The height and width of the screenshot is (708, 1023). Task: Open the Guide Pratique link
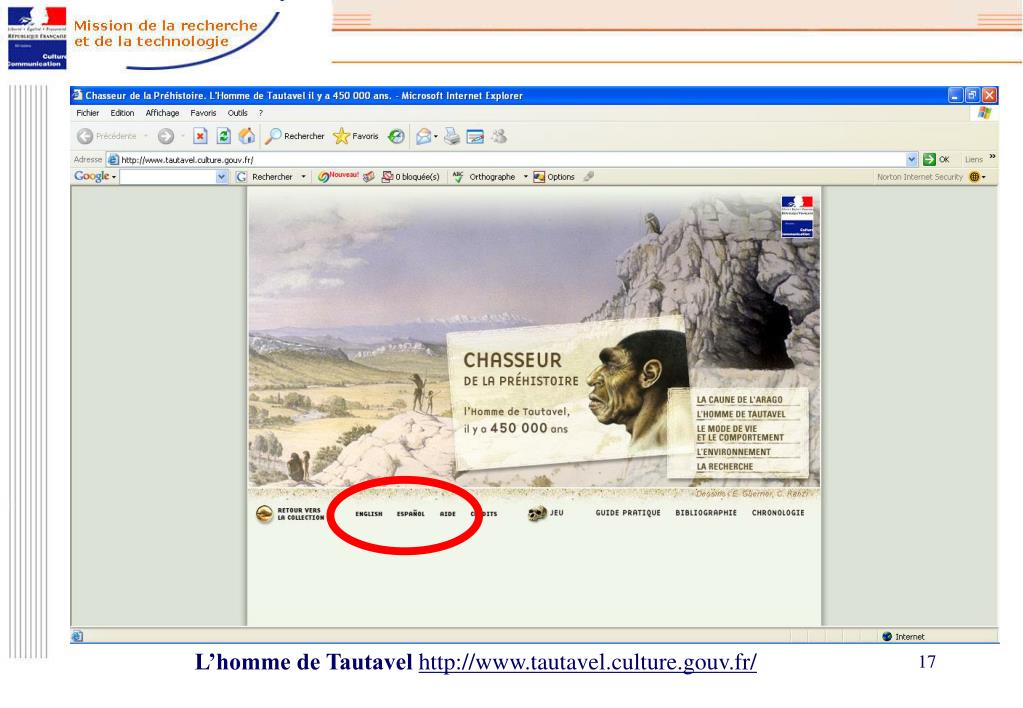pos(628,513)
